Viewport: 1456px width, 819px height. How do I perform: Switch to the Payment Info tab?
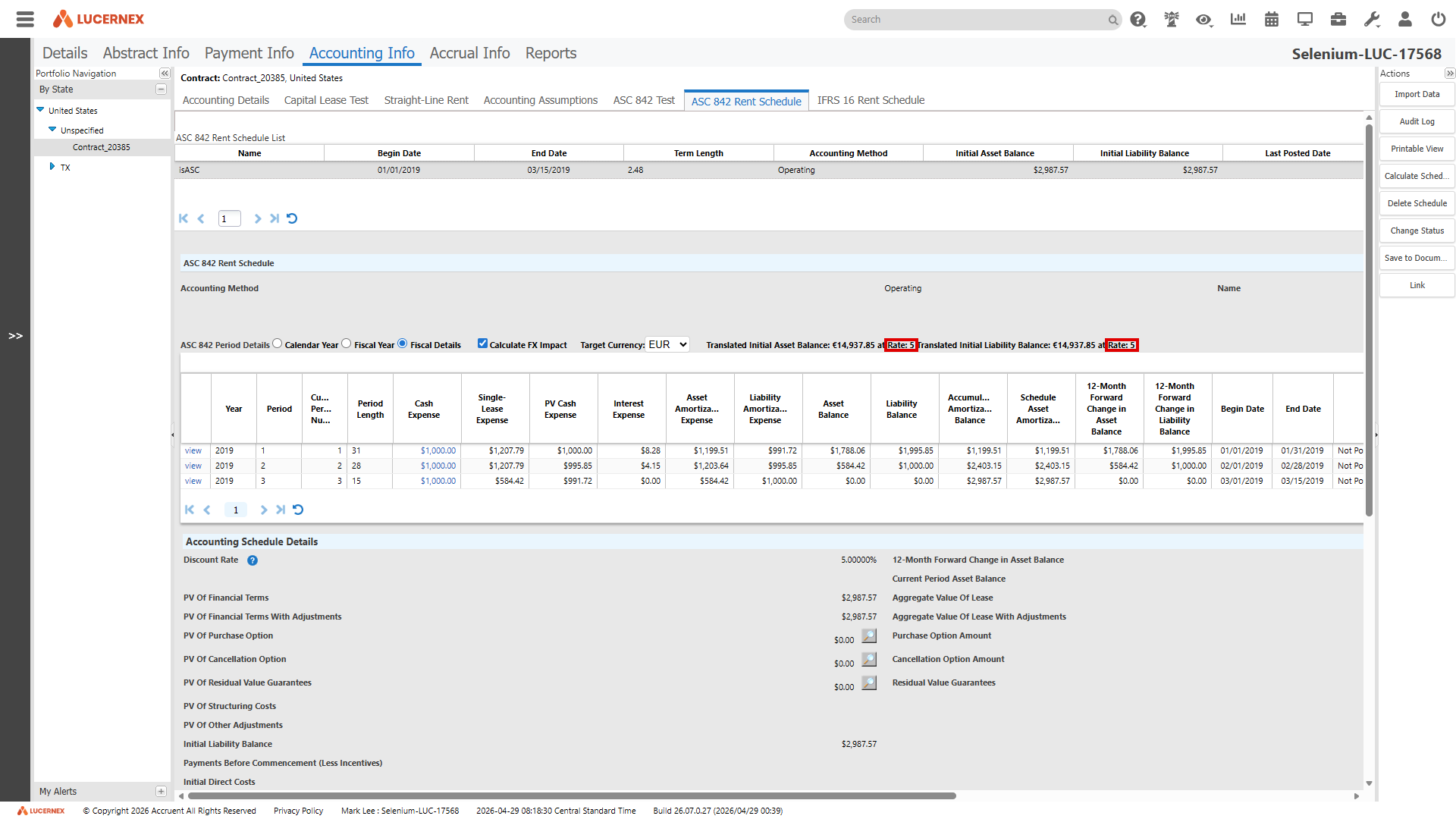tap(249, 53)
